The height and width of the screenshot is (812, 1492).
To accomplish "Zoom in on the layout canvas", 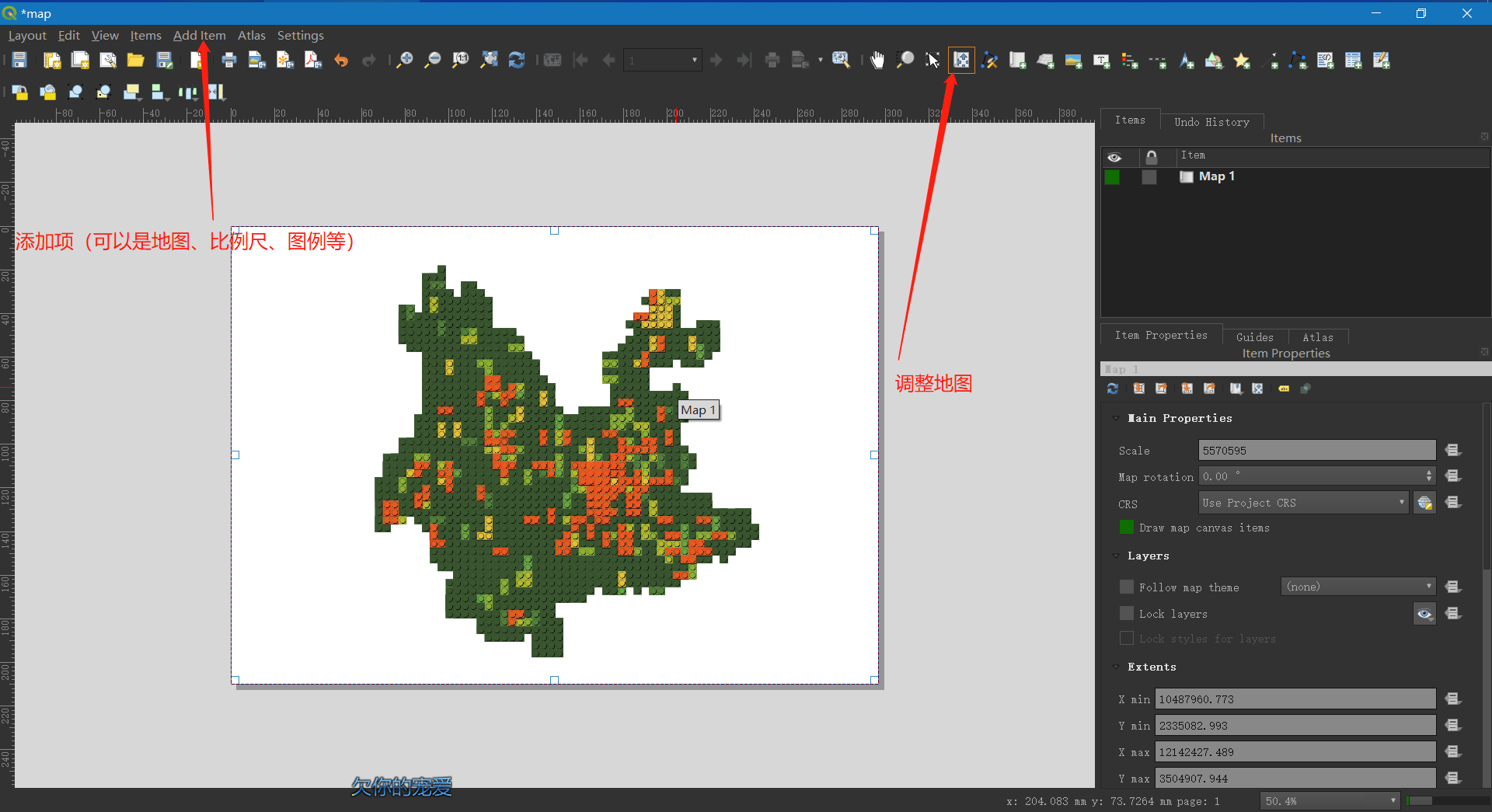I will point(405,60).
